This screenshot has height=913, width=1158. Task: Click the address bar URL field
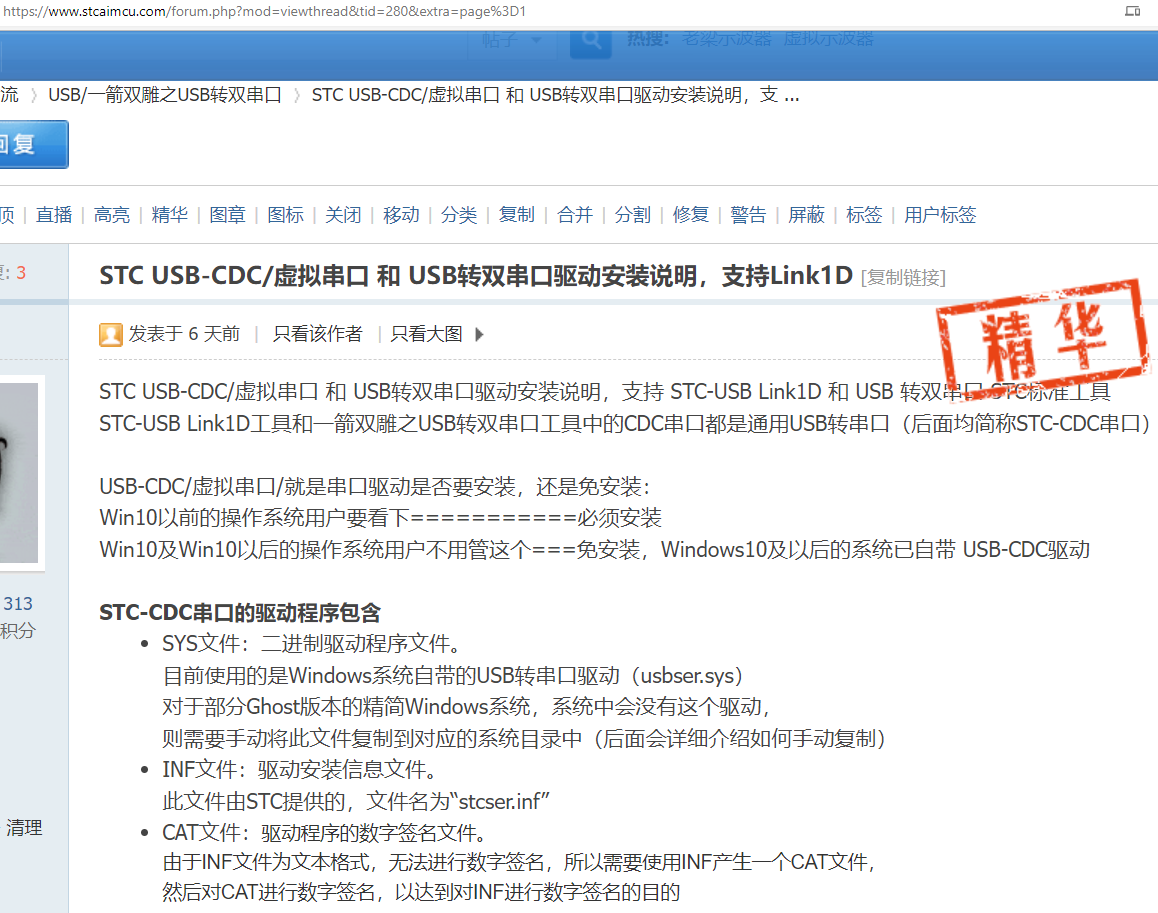(264, 12)
